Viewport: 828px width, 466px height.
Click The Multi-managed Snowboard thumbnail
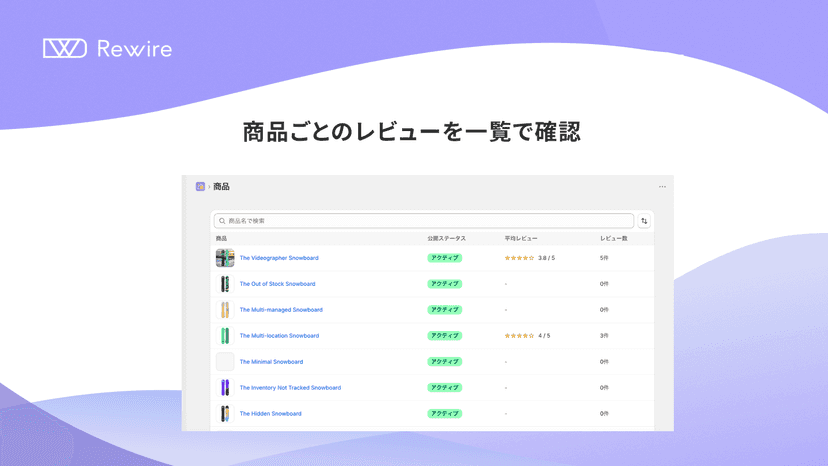tap(225, 310)
